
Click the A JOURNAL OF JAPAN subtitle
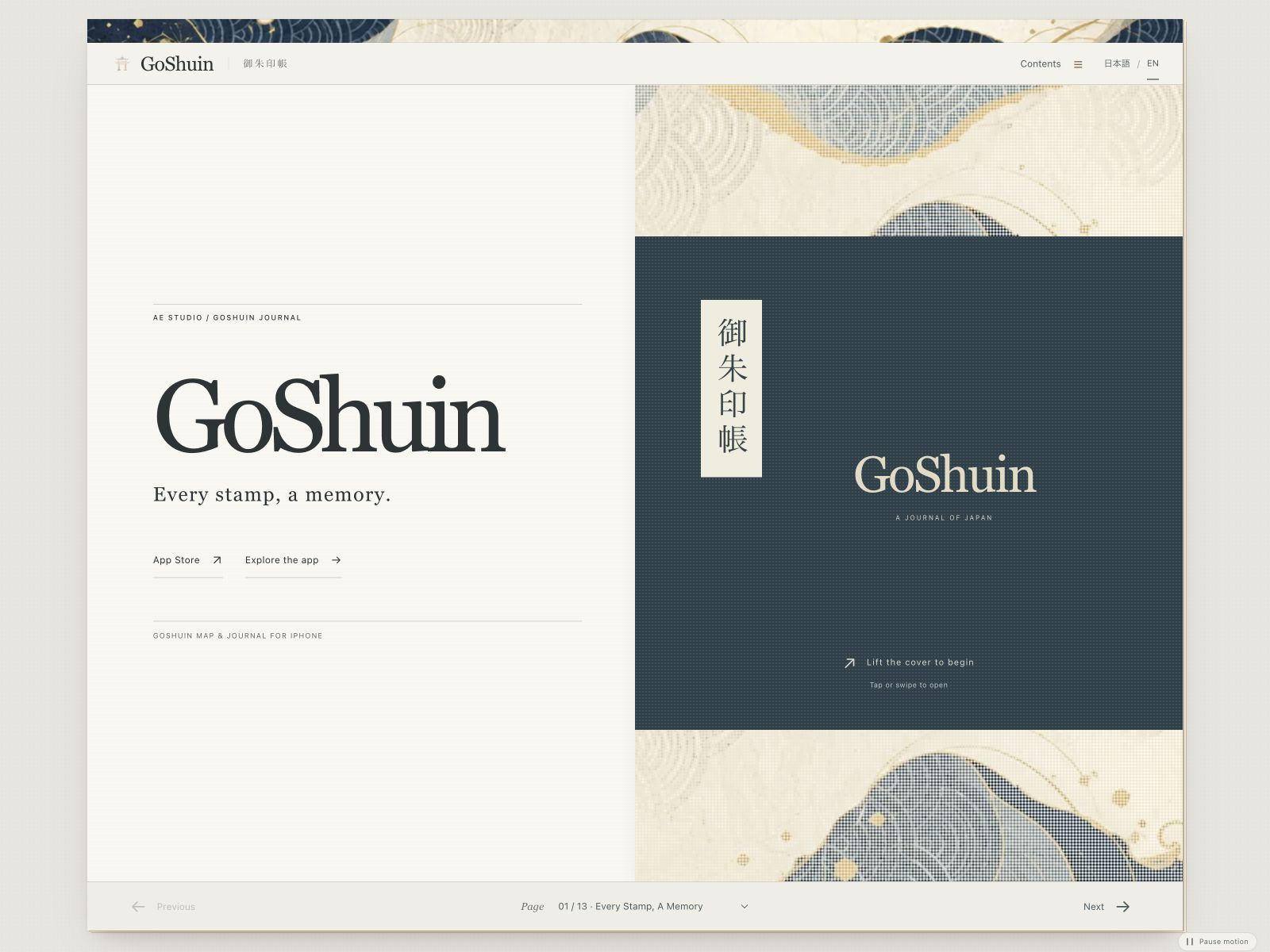pos(944,518)
